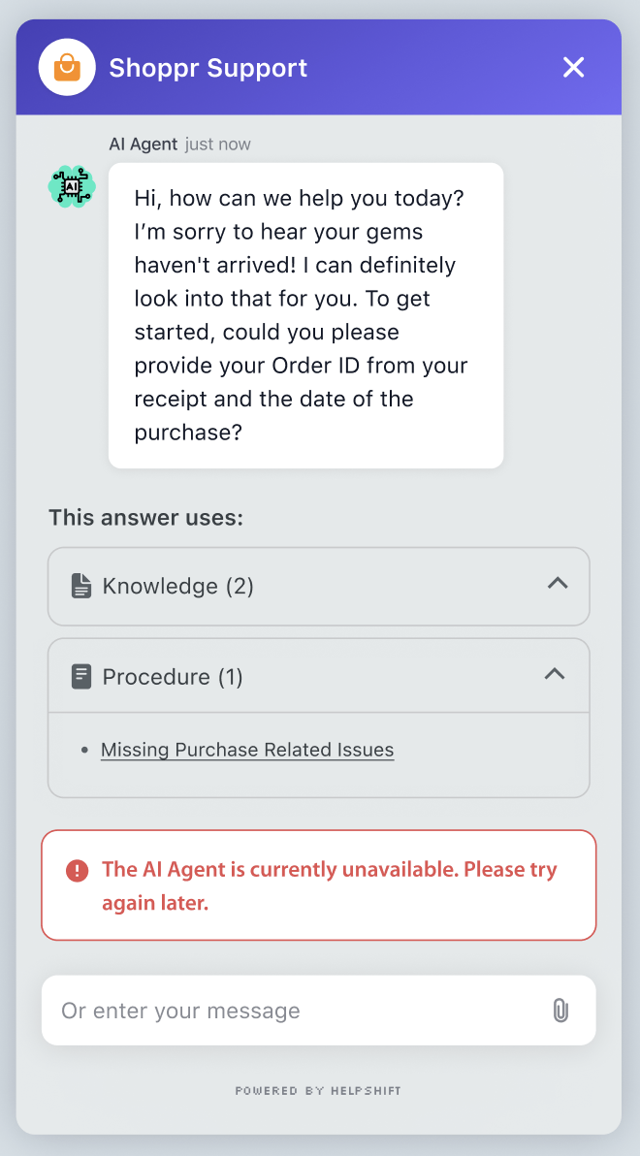Close the Shoppr Support chat window
The height and width of the screenshot is (1156, 640).
click(573, 67)
